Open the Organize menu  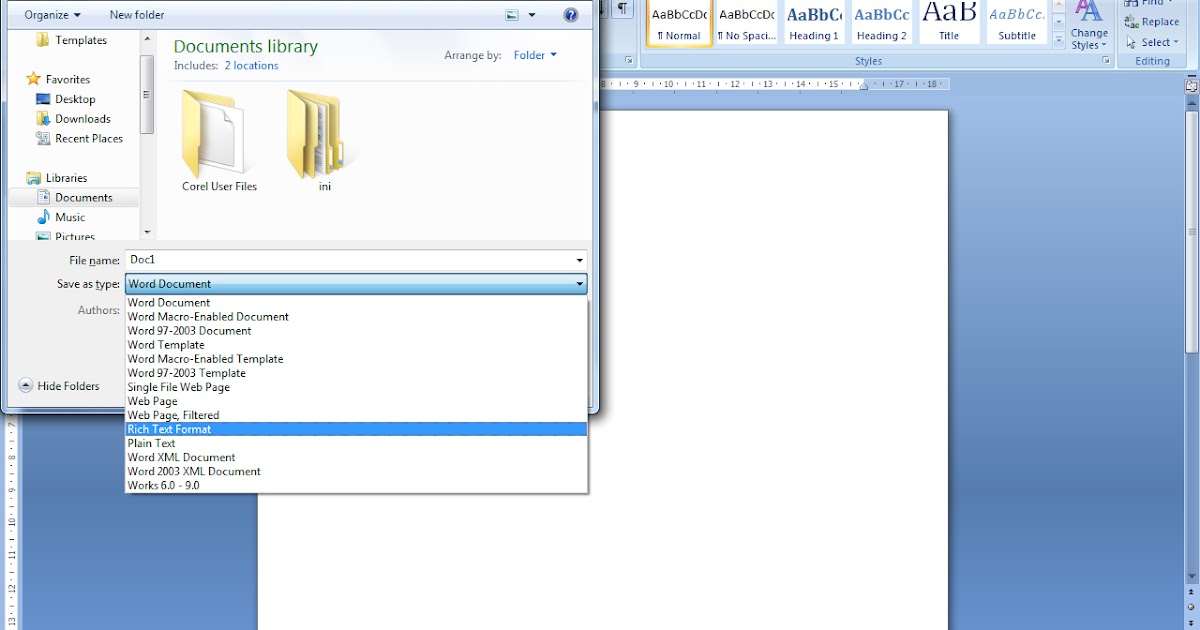52,15
